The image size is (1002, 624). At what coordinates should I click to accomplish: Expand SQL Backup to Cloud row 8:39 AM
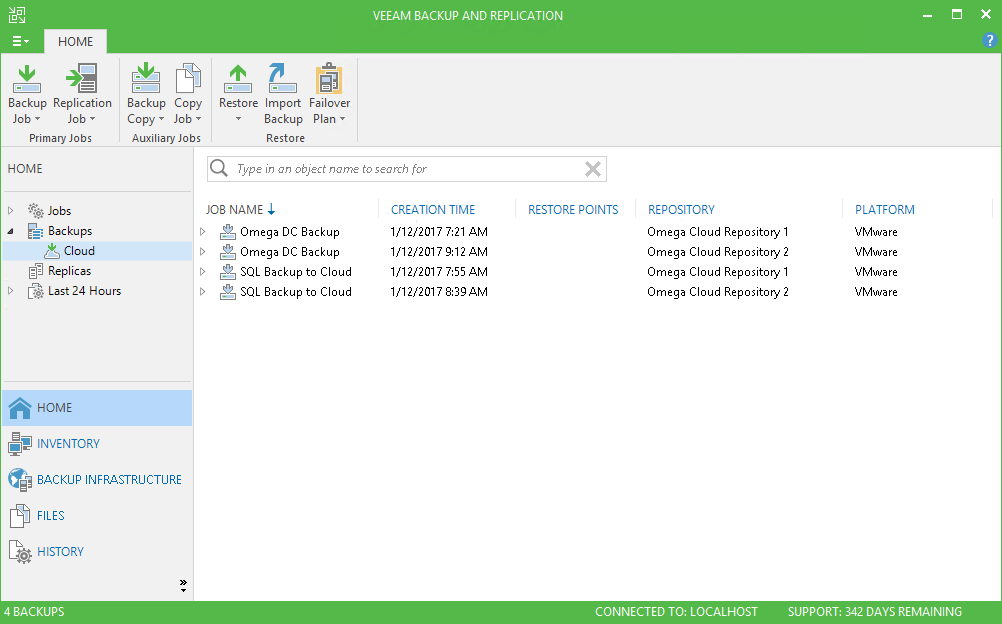[203, 292]
